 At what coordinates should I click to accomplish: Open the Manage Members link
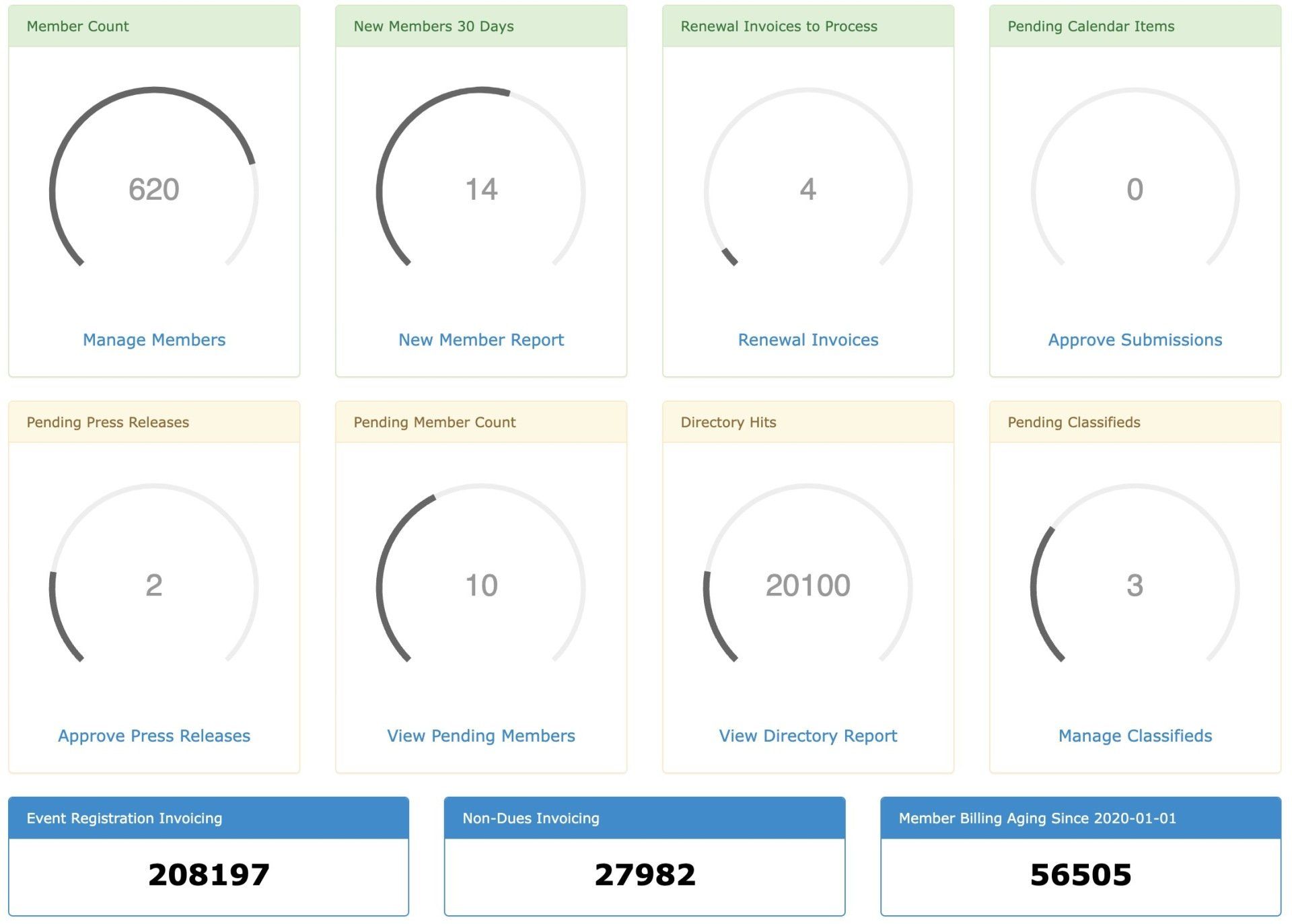pos(153,340)
